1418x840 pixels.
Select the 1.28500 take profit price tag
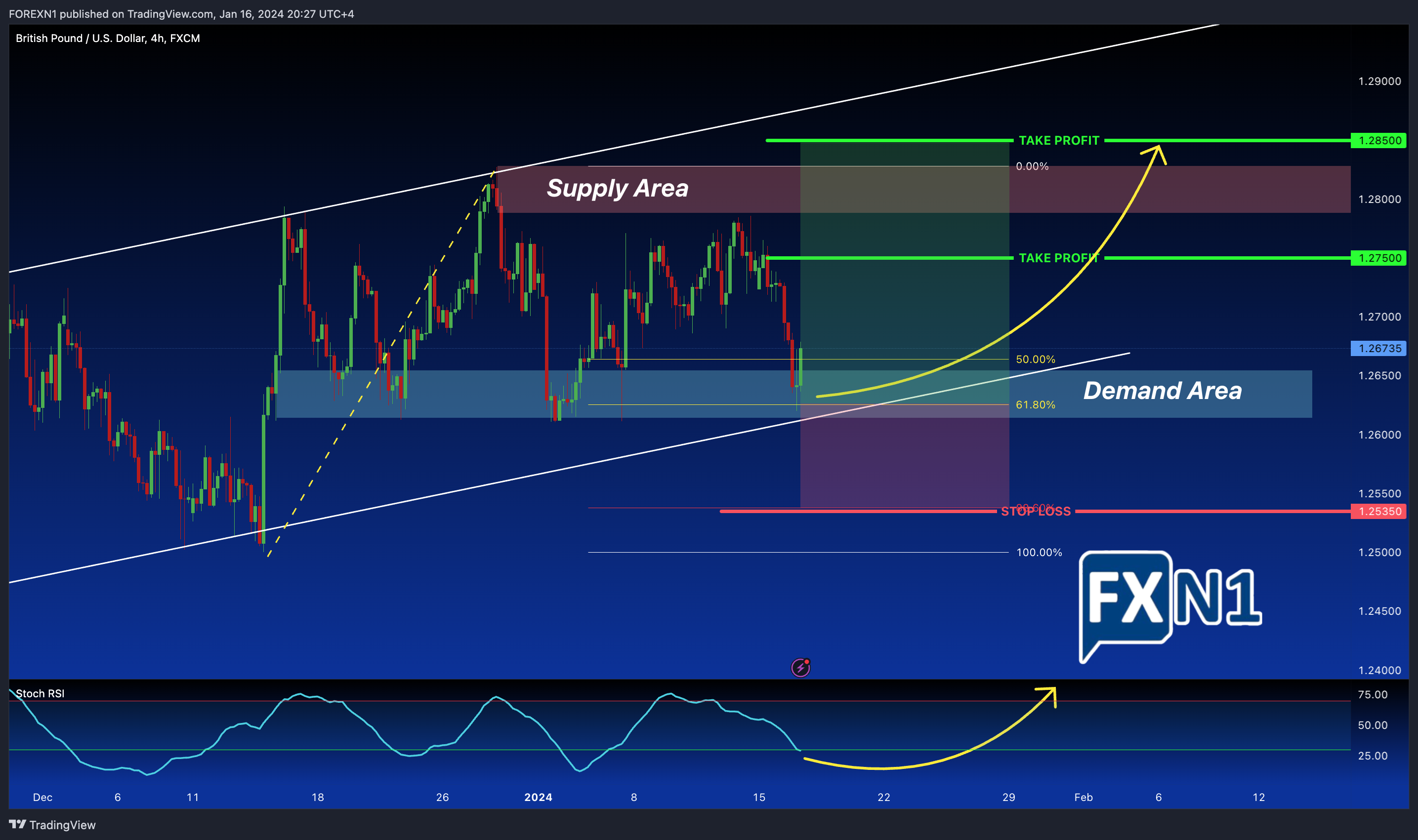[x=1378, y=140]
